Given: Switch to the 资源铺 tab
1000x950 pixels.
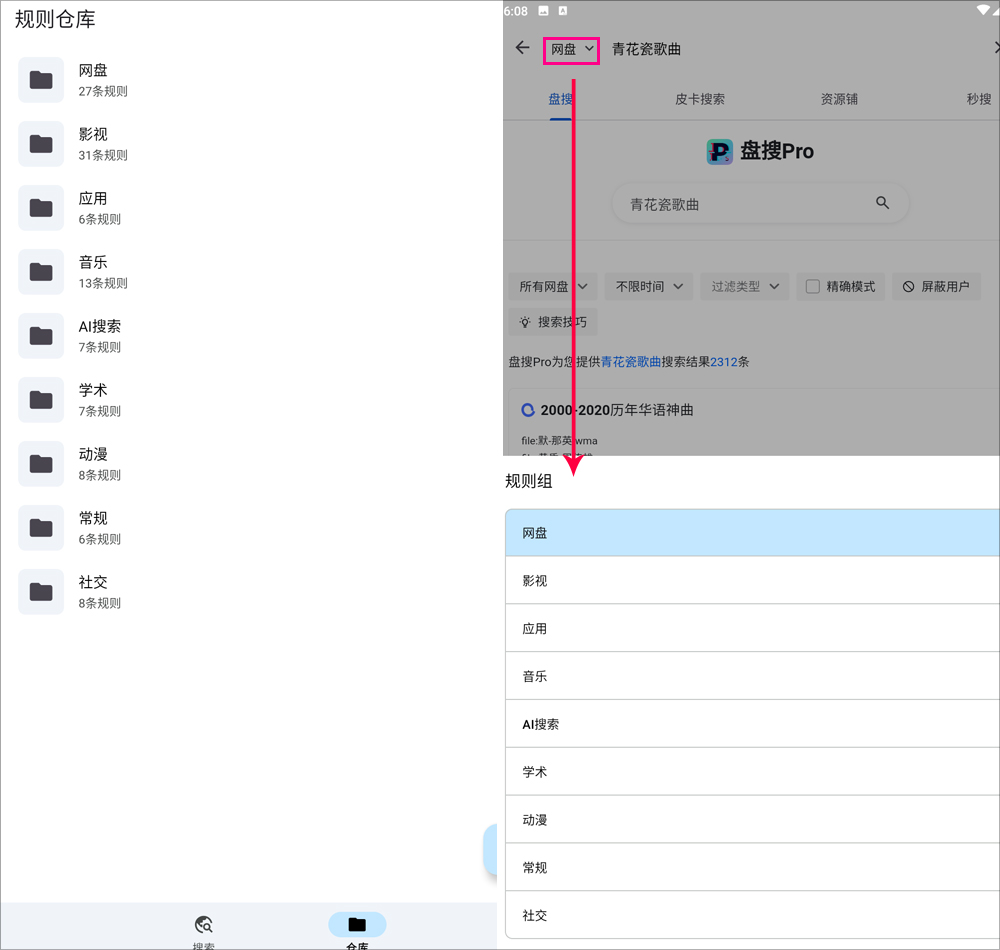Looking at the screenshot, I should (x=839, y=99).
